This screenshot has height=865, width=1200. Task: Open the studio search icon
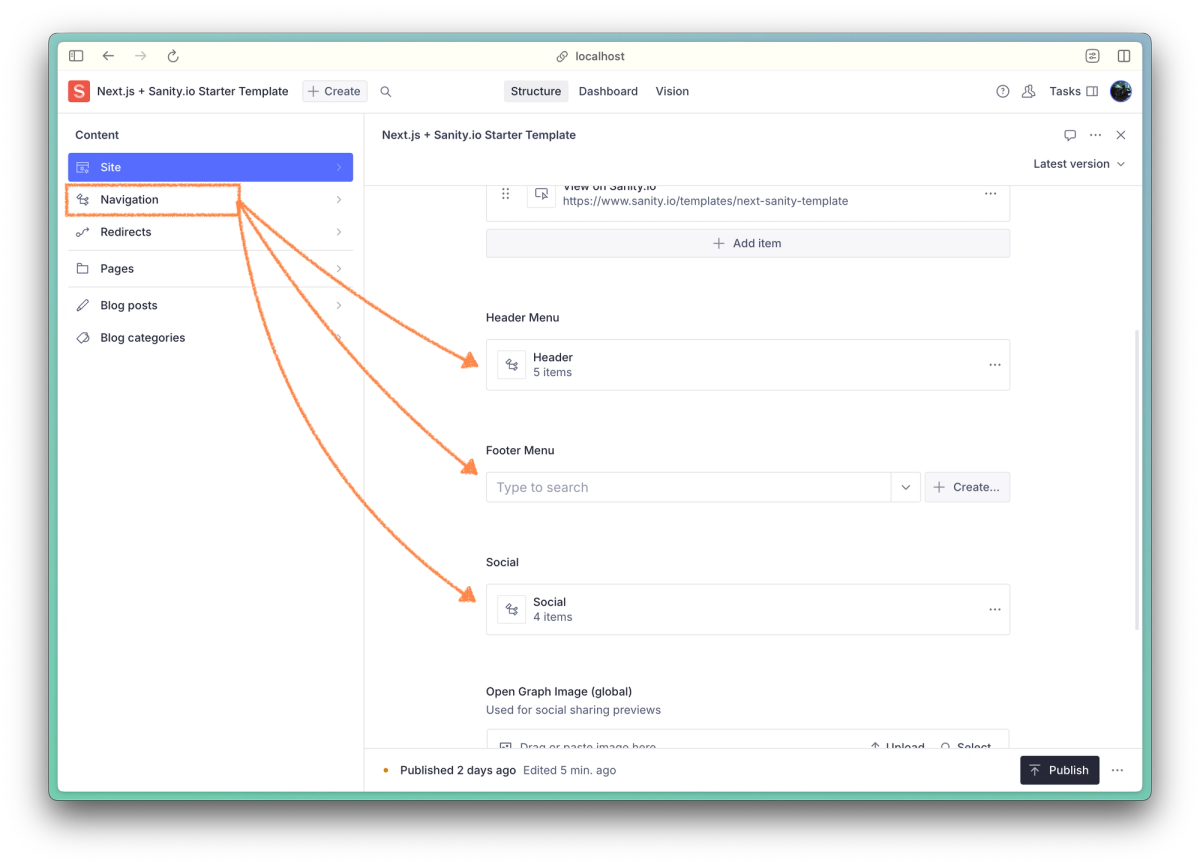pos(386,91)
